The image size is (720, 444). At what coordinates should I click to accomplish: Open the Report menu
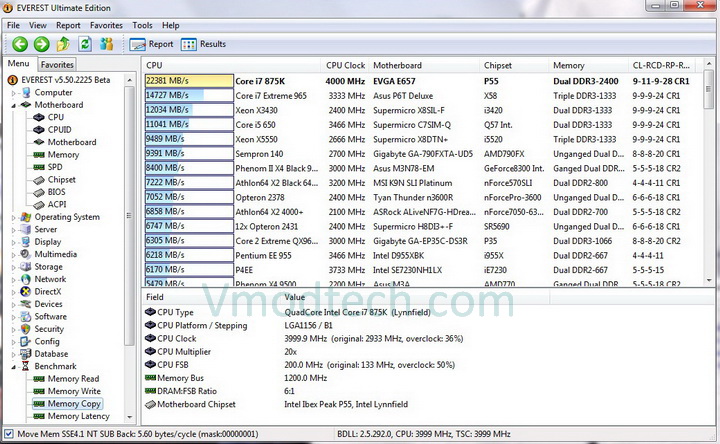[x=68, y=25]
